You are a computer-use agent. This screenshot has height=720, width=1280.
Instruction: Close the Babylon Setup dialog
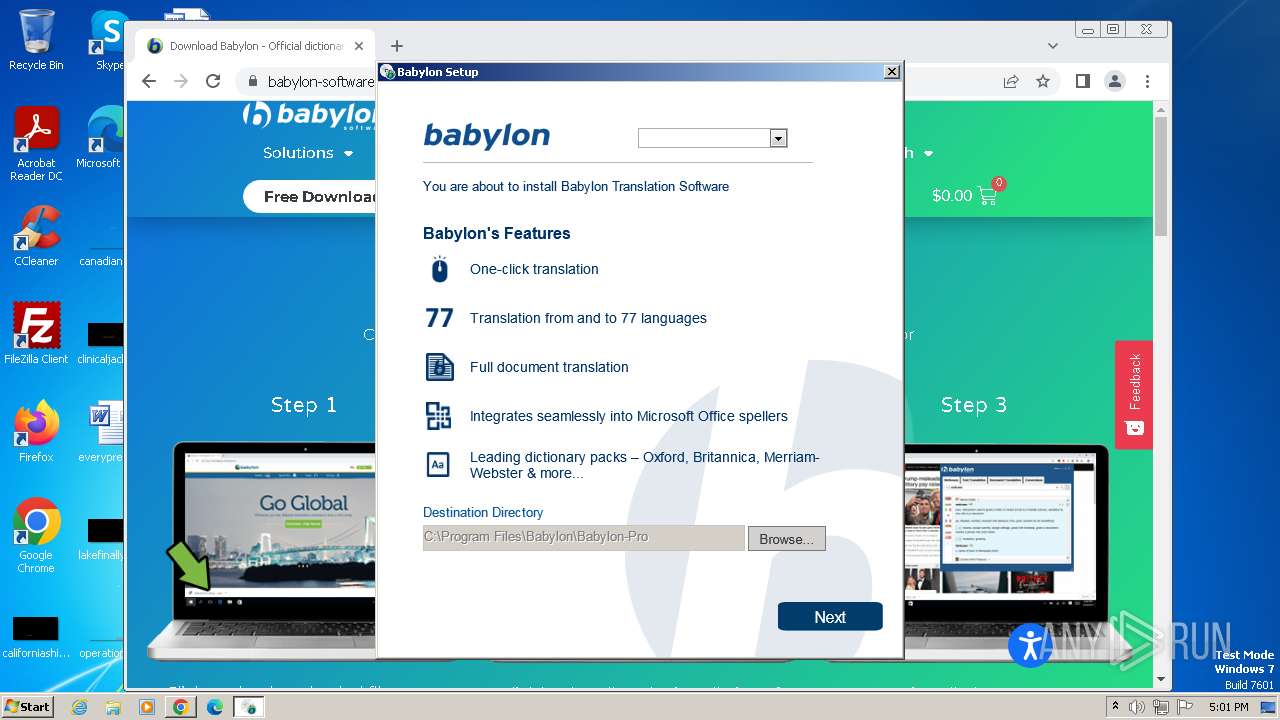pyautogui.click(x=891, y=72)
